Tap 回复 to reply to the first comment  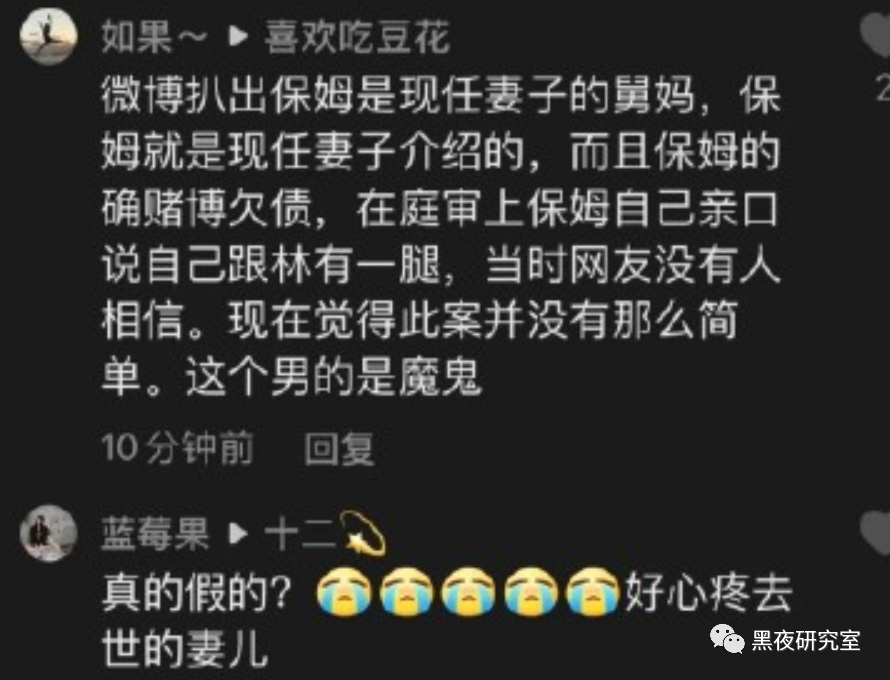tap(339, 448)
